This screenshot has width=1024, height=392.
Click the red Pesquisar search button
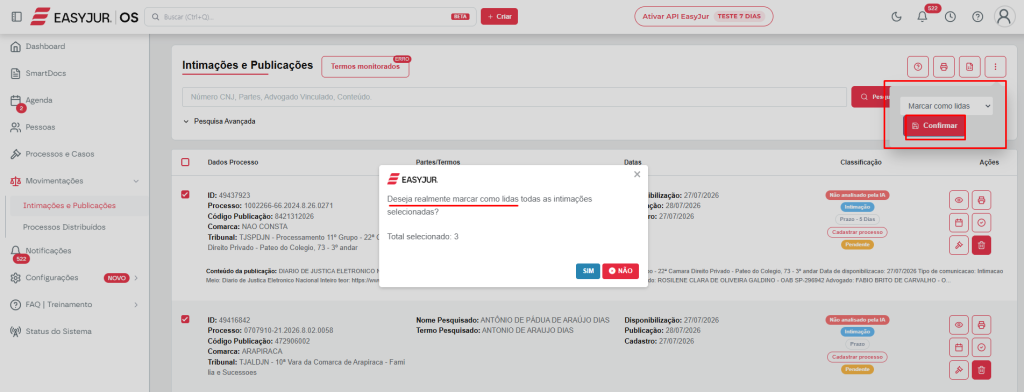pyautogui.click(x=872, y=97)
